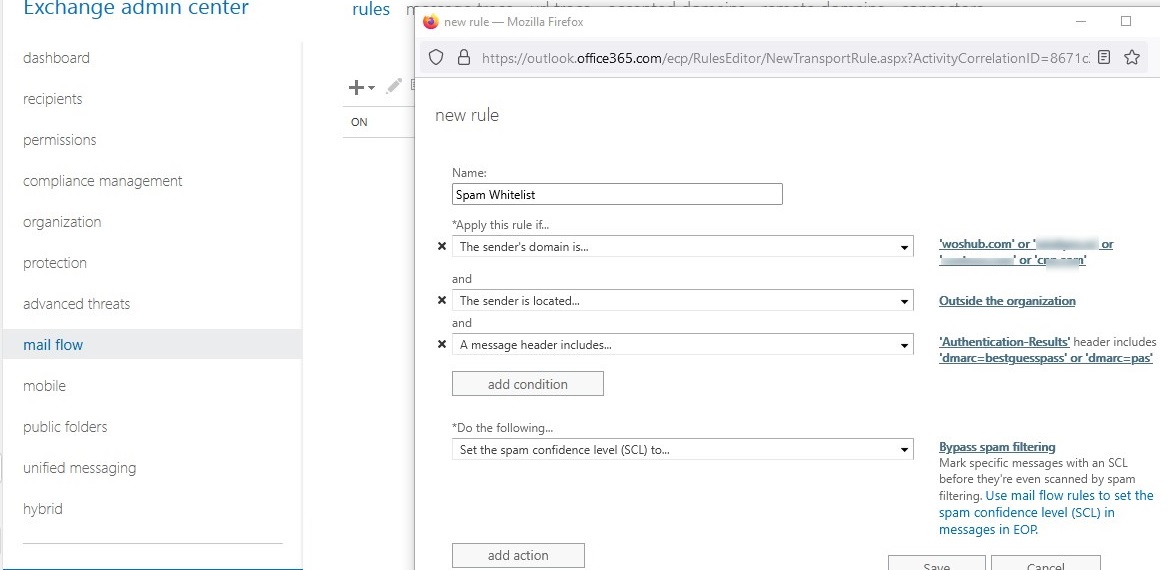Delete the message header includes condition
This screenshot has height=570, width=1168.
point(442,345)
